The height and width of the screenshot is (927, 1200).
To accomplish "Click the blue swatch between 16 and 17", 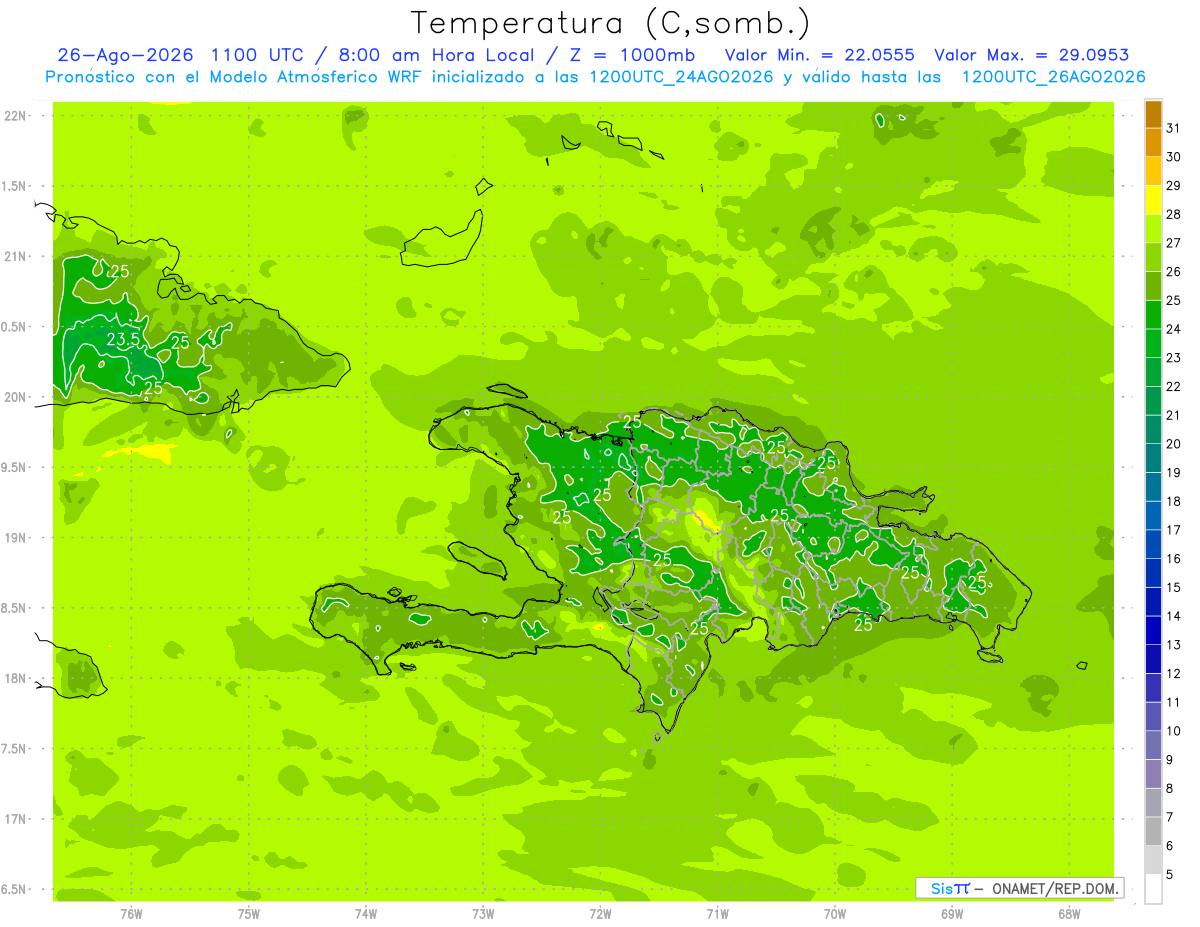I will [x=1153, y=544].
